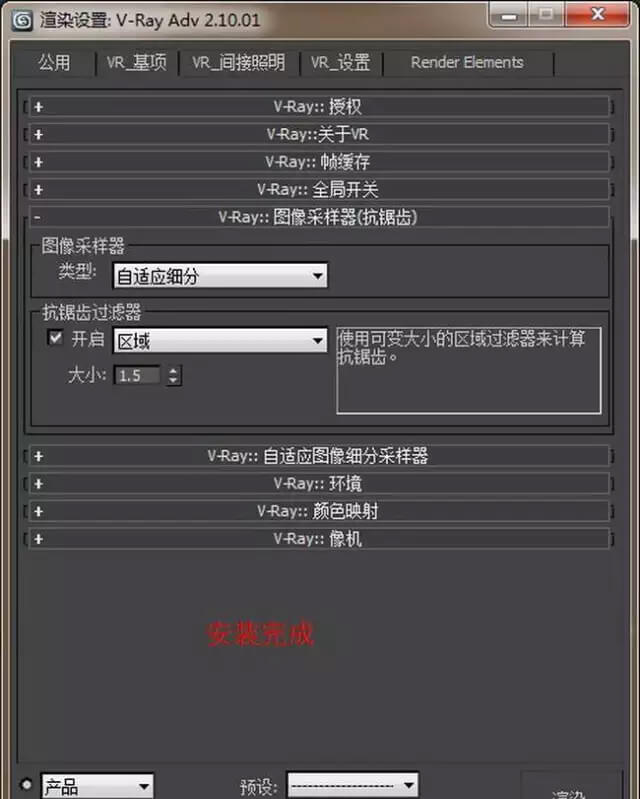
Task: Click the 大小 spinner arrows
Action: (173, 376)
